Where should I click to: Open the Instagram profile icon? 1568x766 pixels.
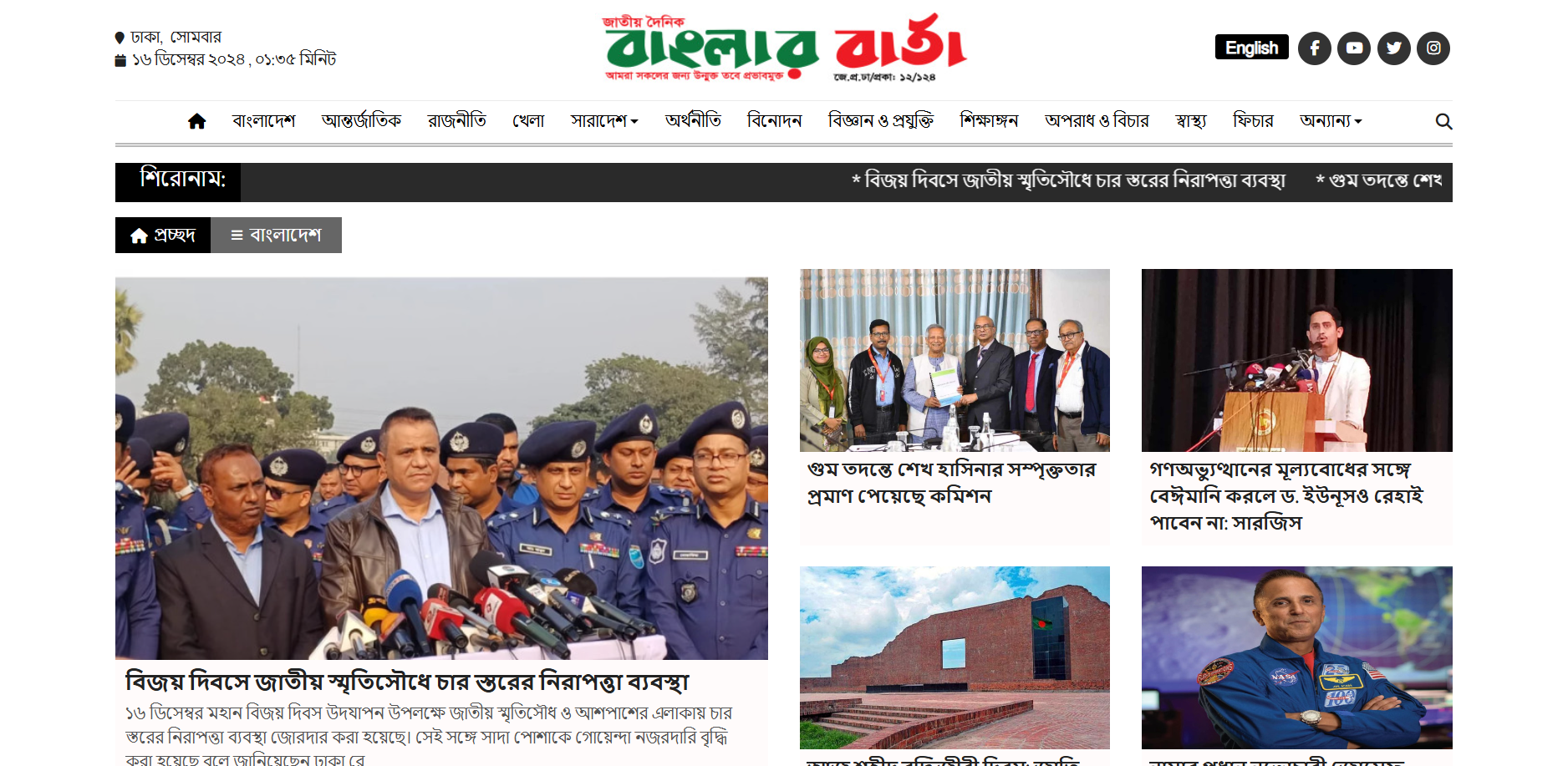tap(1433, 48)
